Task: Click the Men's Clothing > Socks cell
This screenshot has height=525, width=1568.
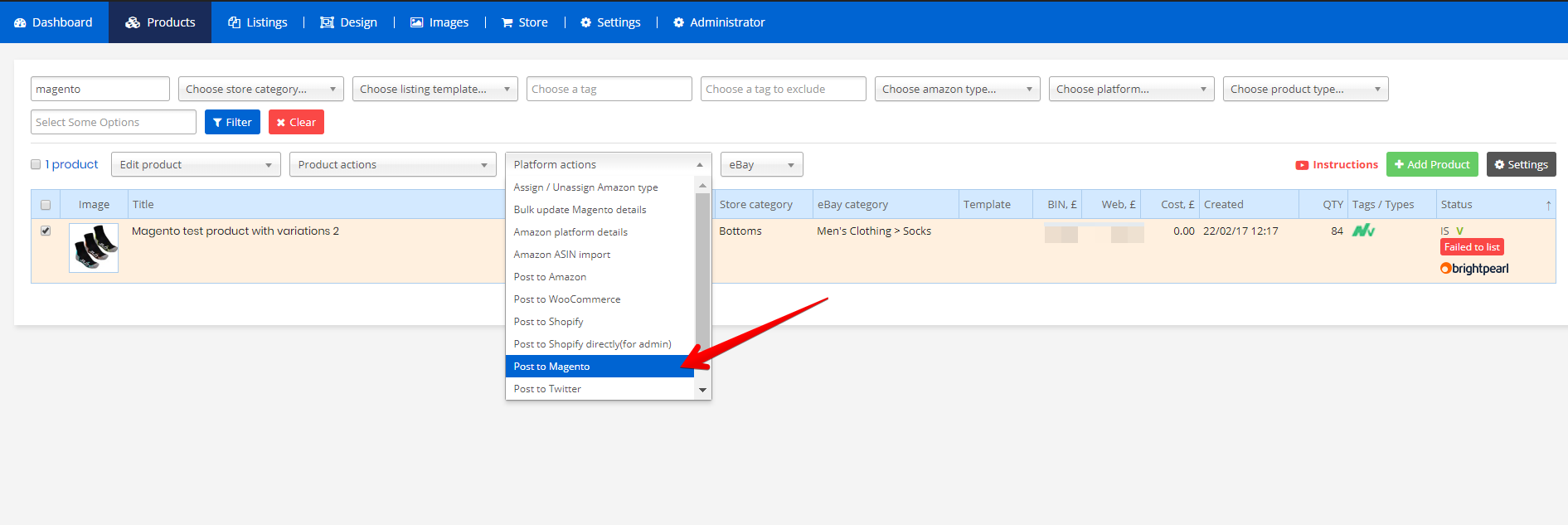Action: (874, 231)
